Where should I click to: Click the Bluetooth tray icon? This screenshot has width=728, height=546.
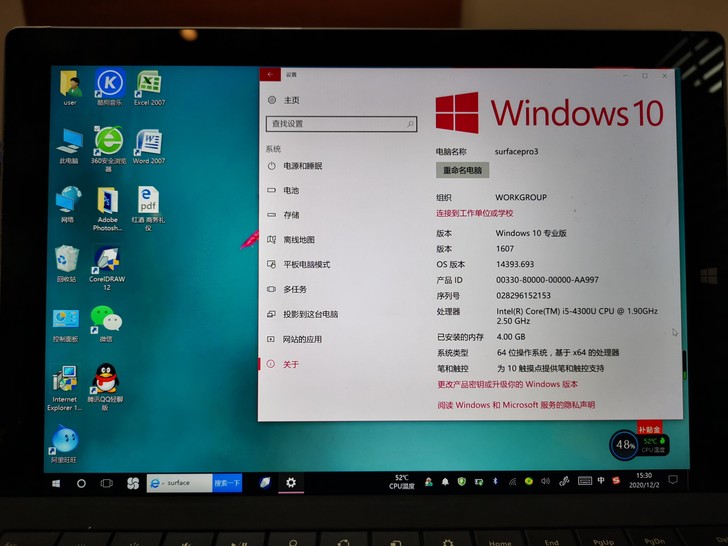pos(495,481)
